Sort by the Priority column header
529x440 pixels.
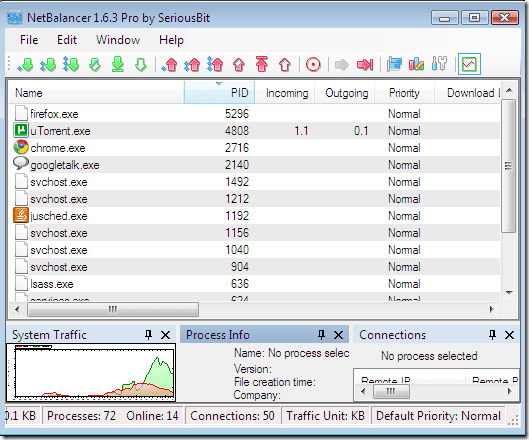(x=404, y=93)
